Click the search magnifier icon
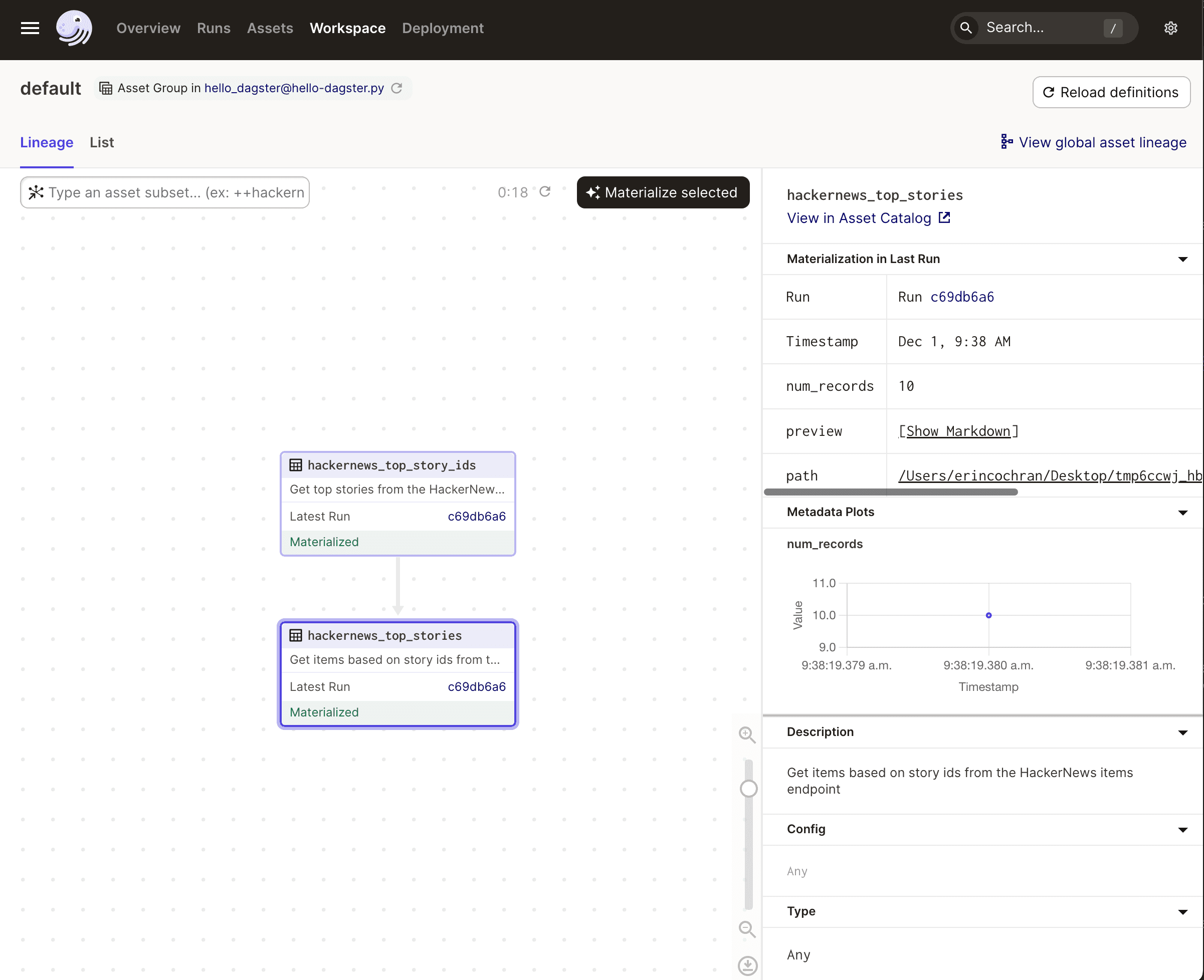 pyautogui.click(x=966, y=27)
